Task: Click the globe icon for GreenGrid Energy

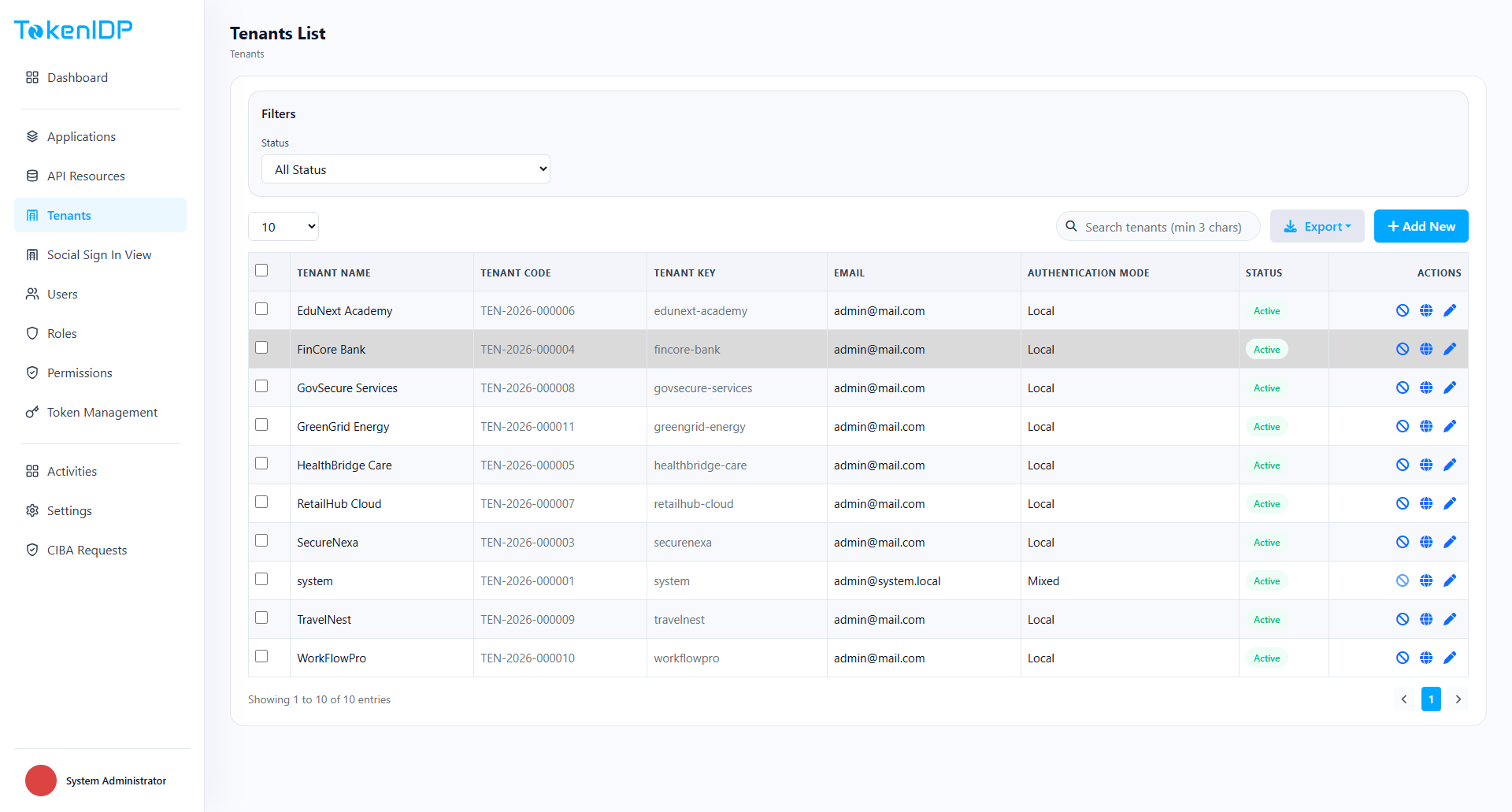Action: pos(1426,426)
